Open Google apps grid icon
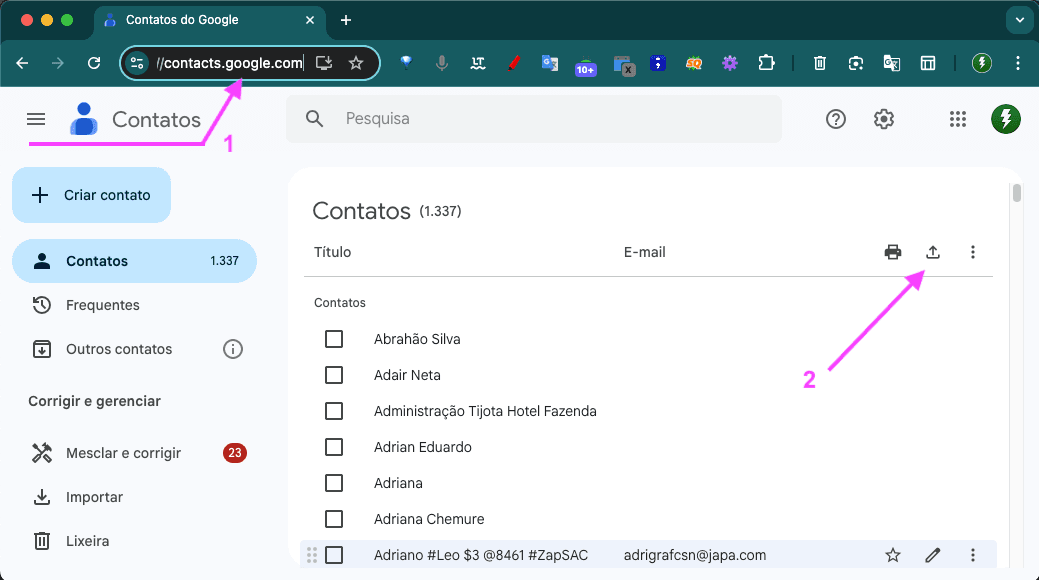The image size is (1039, 580). tap(957, 119)
